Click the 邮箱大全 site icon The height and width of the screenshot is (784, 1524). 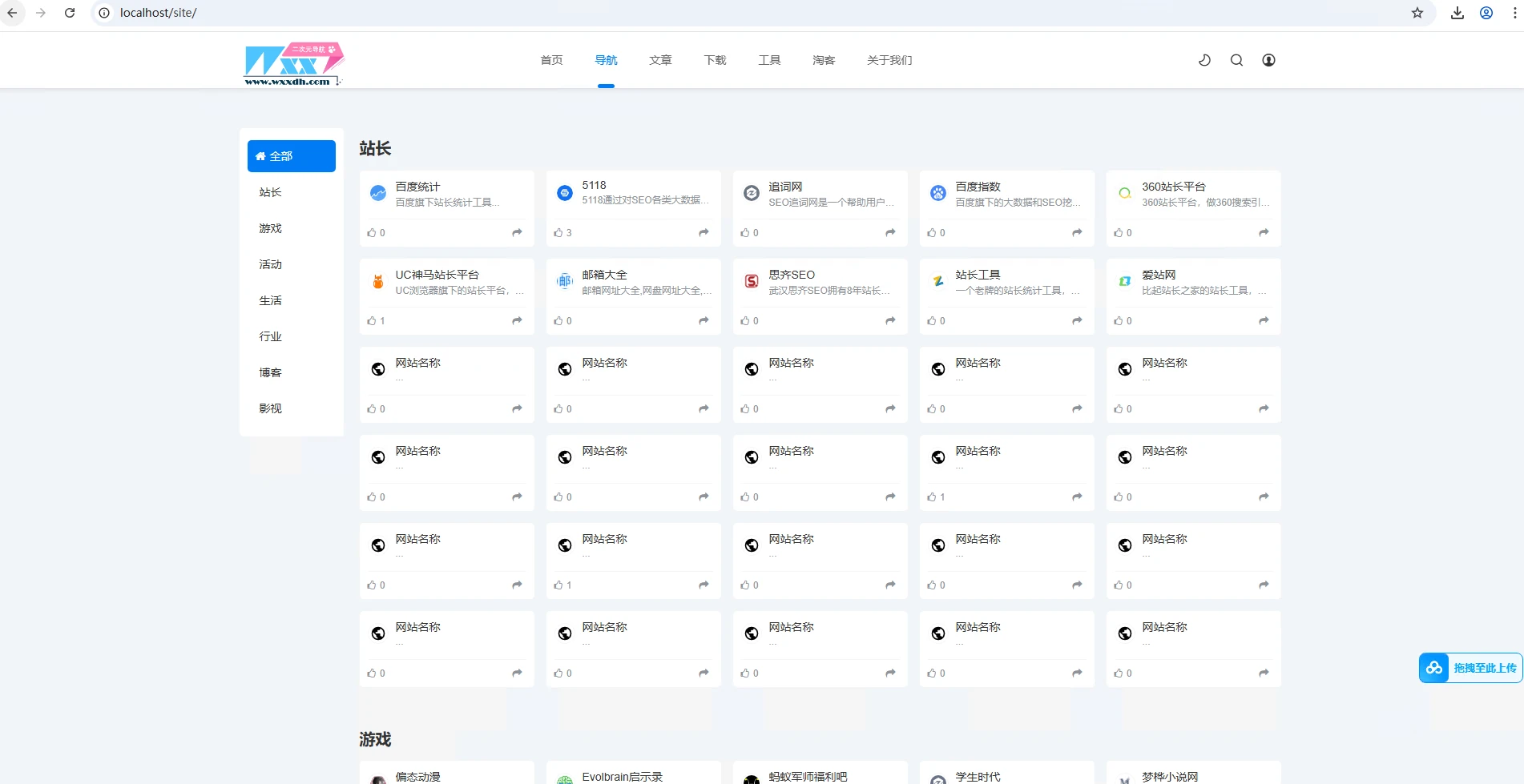(x=564, y=281)
